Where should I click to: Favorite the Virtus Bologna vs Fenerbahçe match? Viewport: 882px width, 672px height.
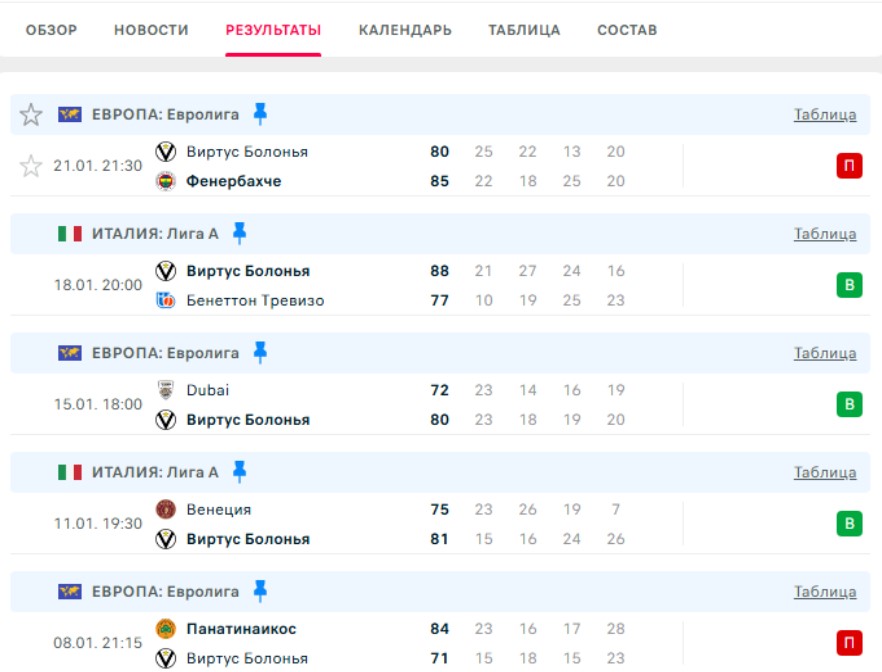click(31, 166)
